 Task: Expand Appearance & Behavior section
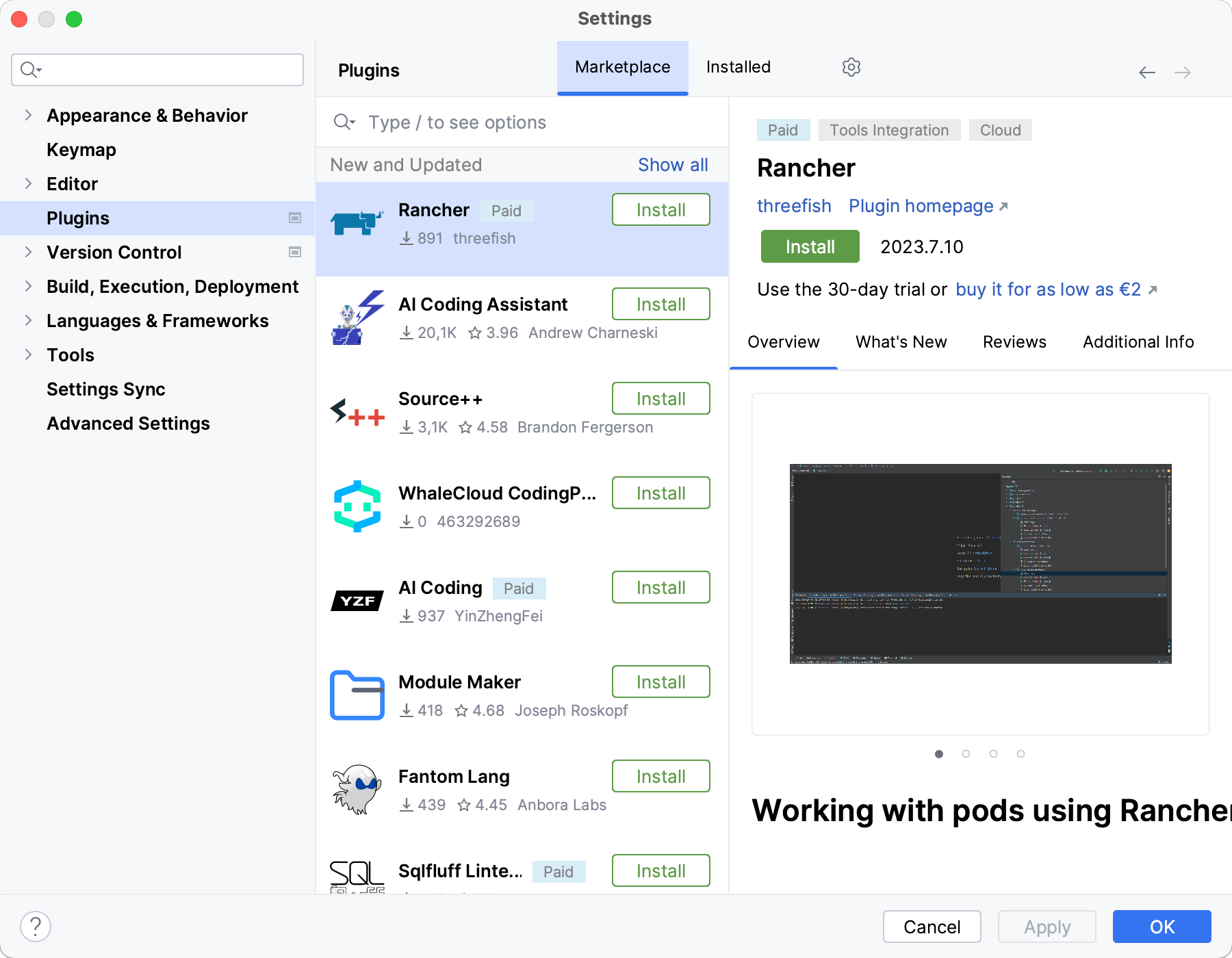click(28, 116)
